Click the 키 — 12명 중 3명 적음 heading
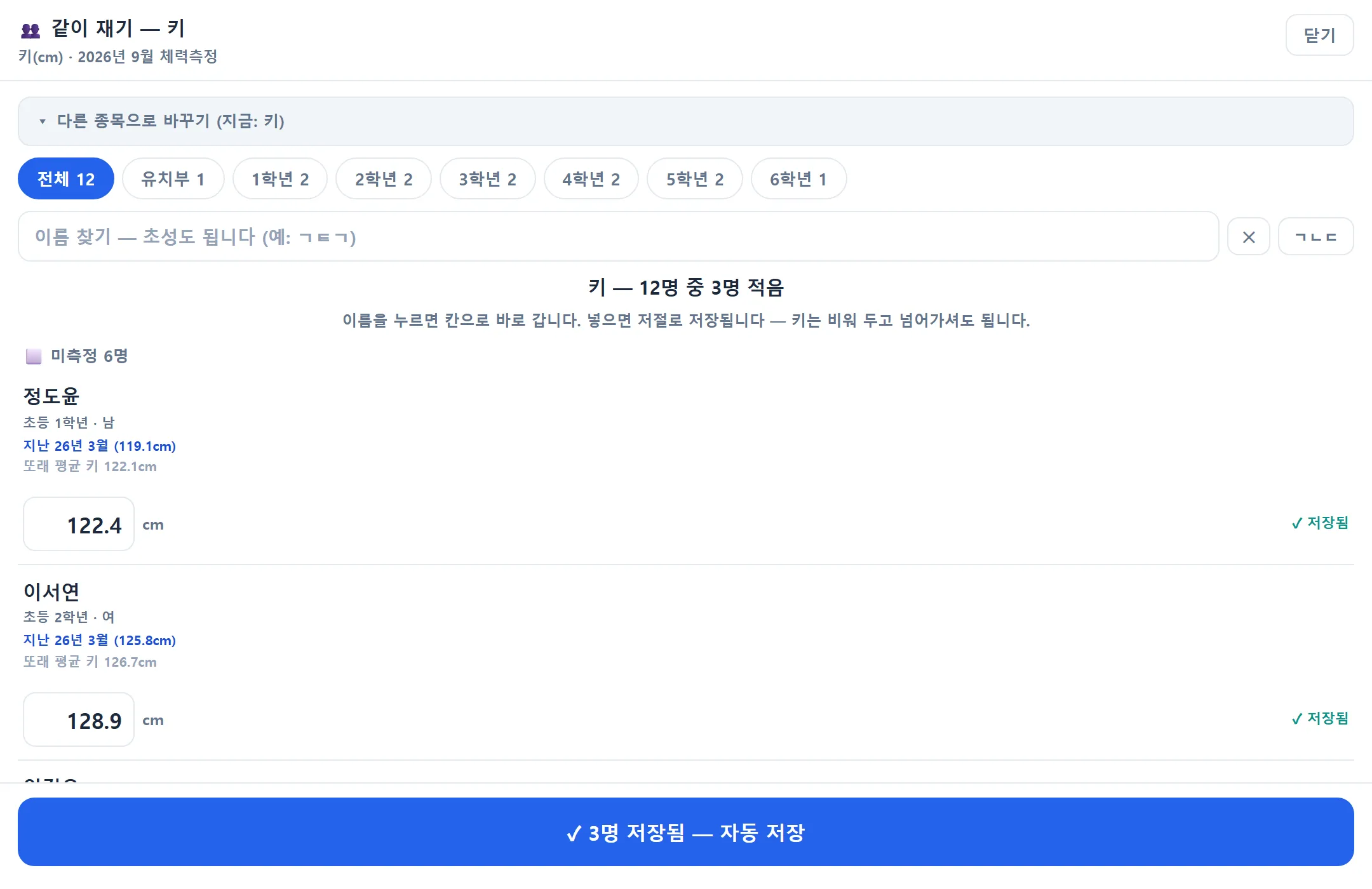 [x=686, y=288]
